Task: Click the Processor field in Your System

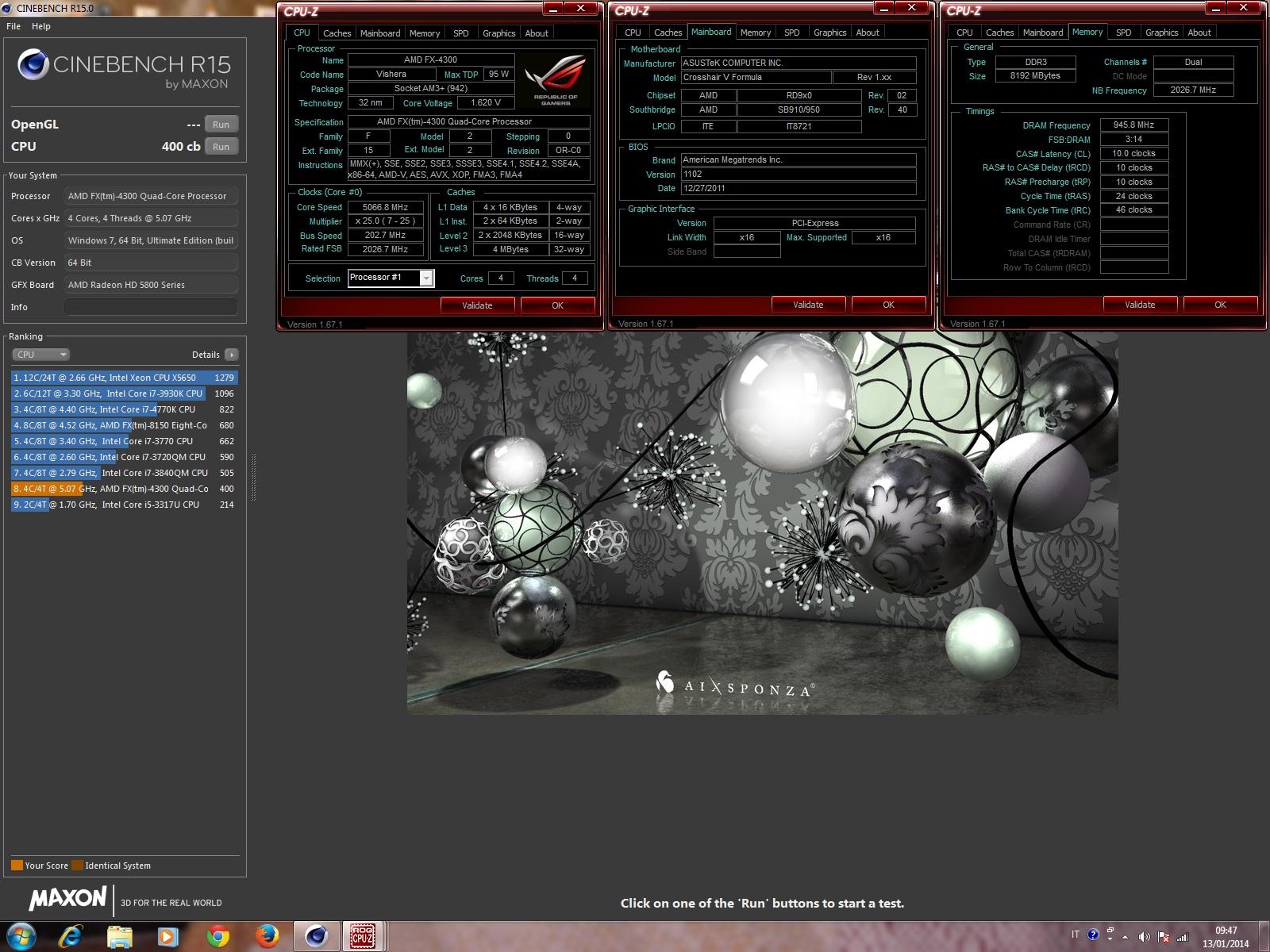Action: (151, 196)
